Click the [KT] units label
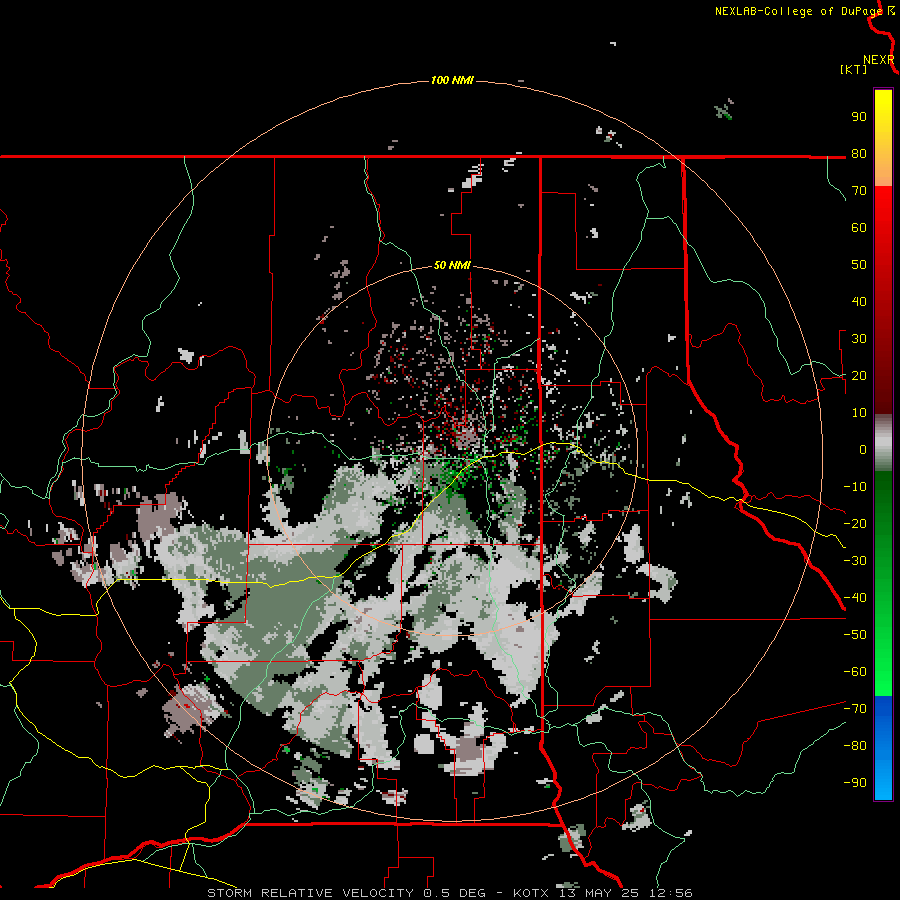 [853, 69]
